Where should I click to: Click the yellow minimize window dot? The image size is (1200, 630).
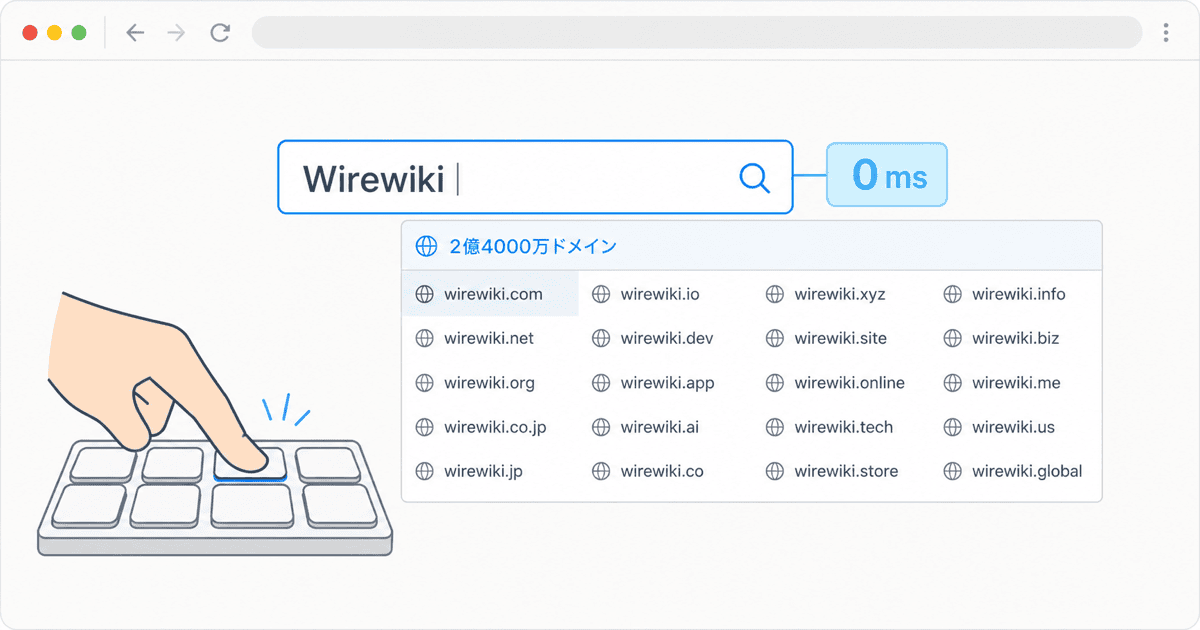pos(54,33)
